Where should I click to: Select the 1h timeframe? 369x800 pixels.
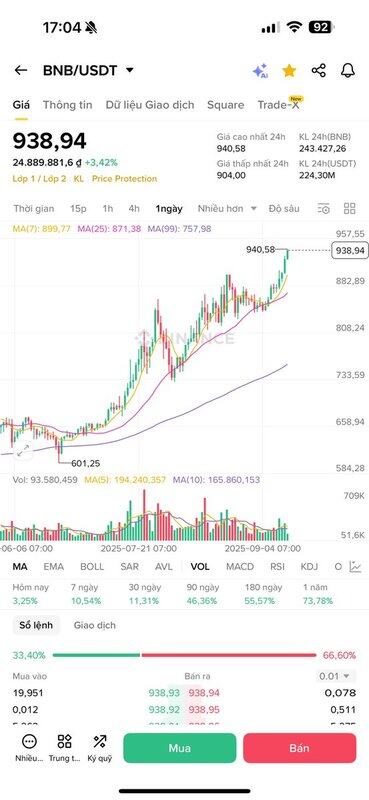coord(108,209)
